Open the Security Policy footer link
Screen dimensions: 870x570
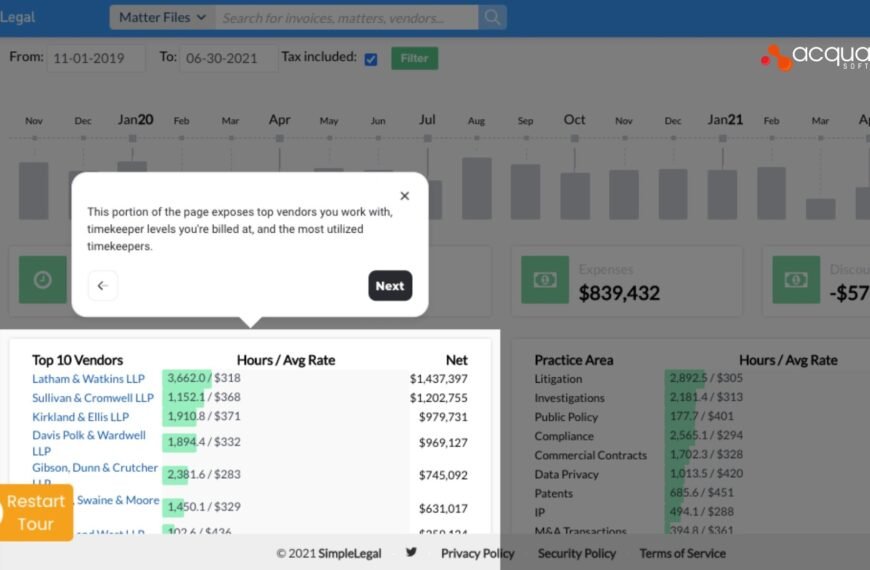[x=576, y=553]
